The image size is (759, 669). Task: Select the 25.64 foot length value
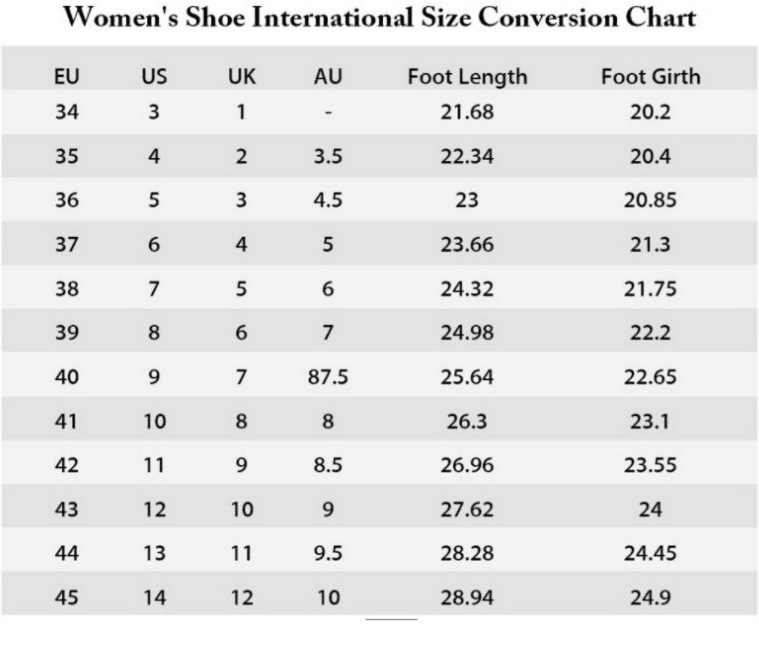[x=467, y=377]
